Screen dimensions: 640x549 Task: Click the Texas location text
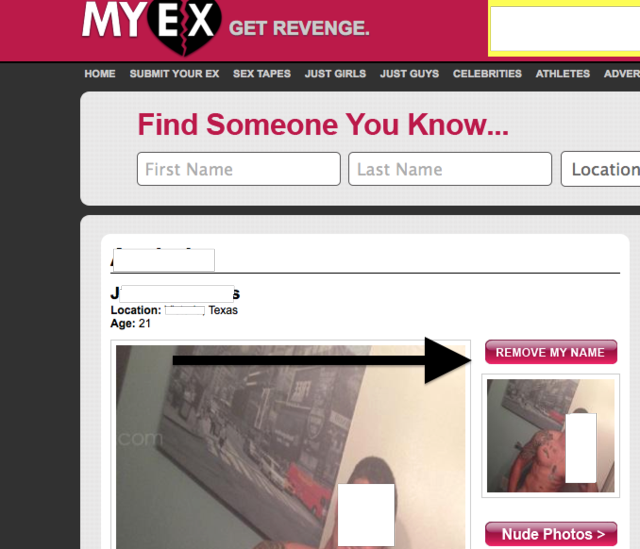223,310
